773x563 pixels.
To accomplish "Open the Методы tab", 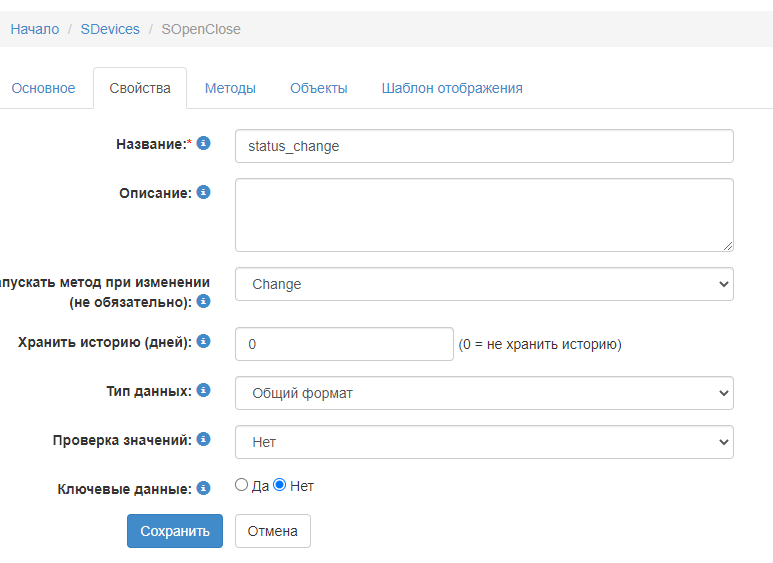I will click(230, 88).
